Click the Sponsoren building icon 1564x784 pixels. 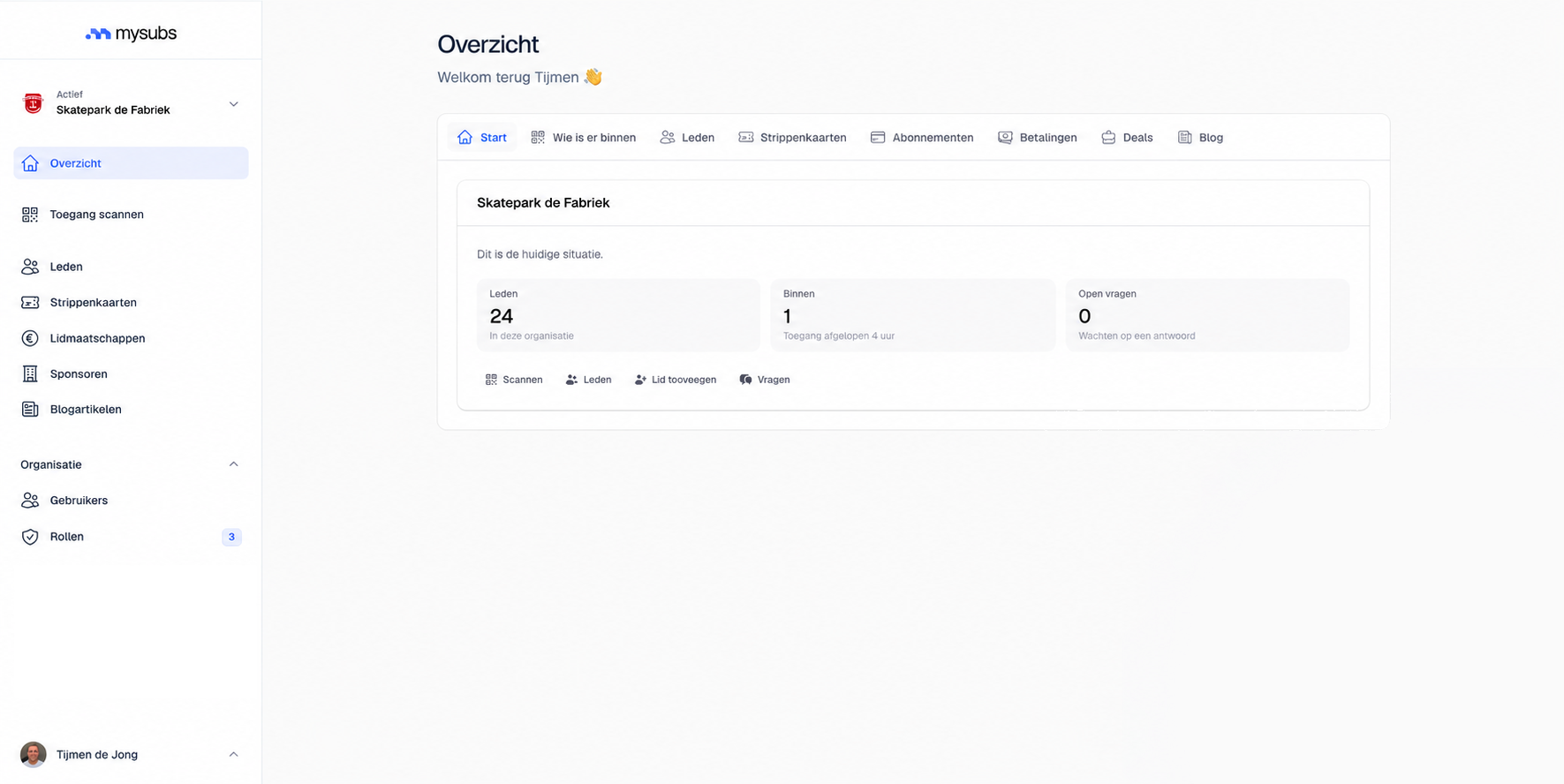[30, 374]
